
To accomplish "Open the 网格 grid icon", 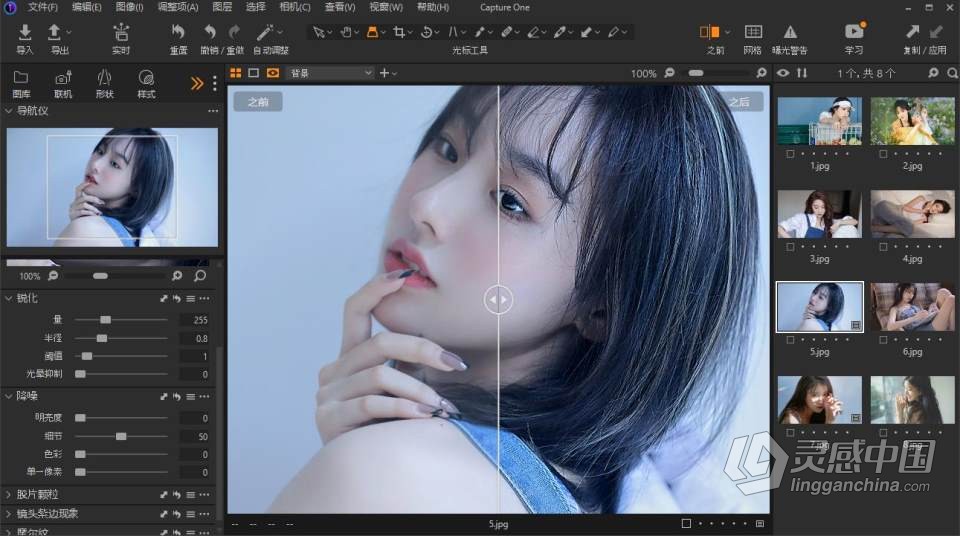I will [753, 32].
